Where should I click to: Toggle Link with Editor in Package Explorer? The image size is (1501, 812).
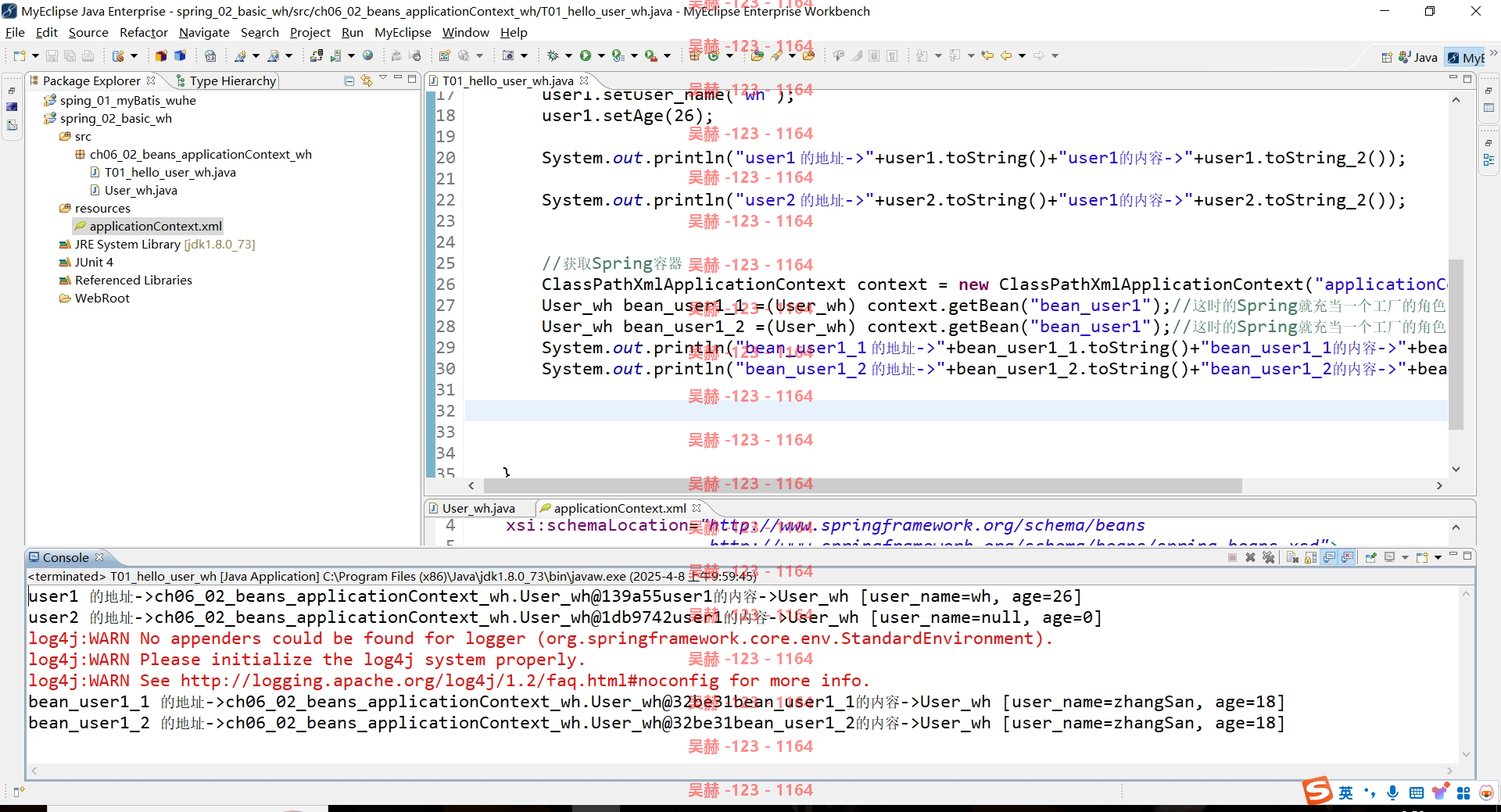pyautogui.click(x=367, y=80)
